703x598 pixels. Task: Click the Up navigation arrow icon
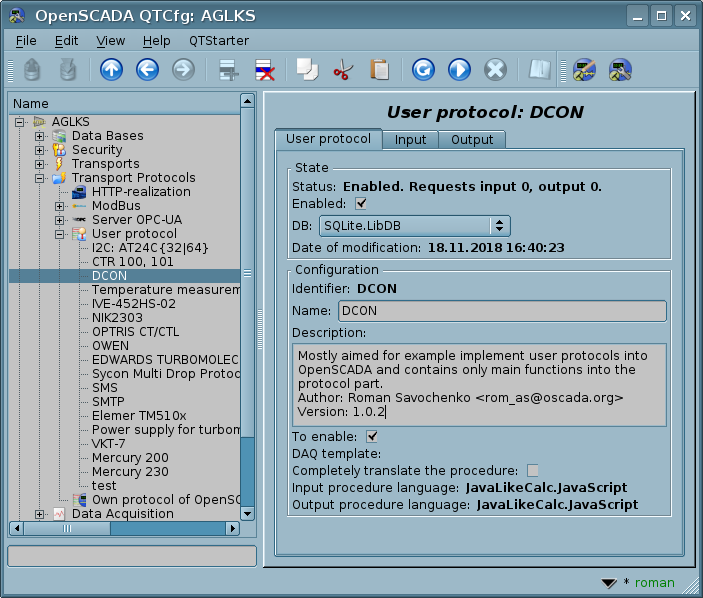111,70
